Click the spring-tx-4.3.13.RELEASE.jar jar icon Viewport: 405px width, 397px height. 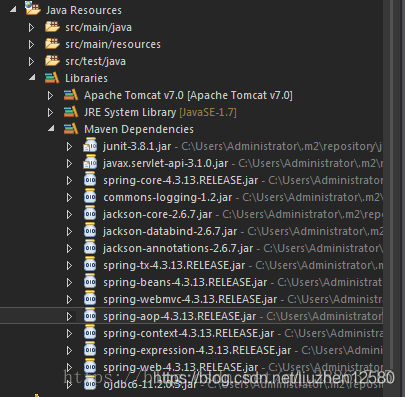(x=90, y=264)
